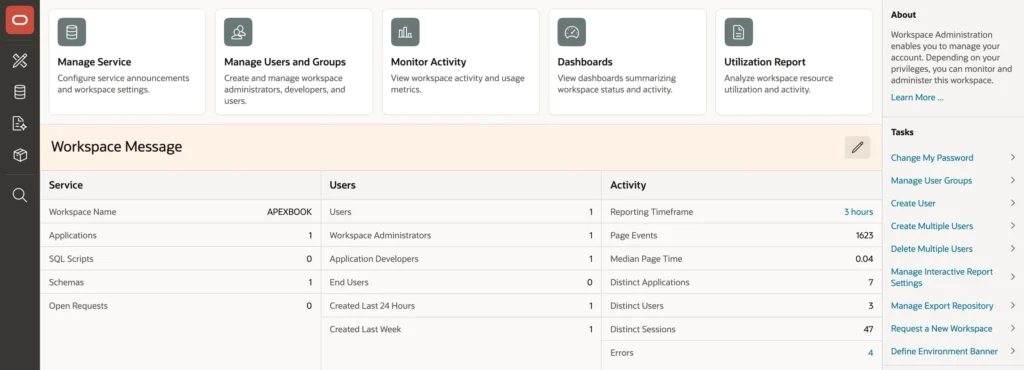Follow the Learn More link
The image size is (1024, 370).
pyautogui.click(x=917, y=97)
